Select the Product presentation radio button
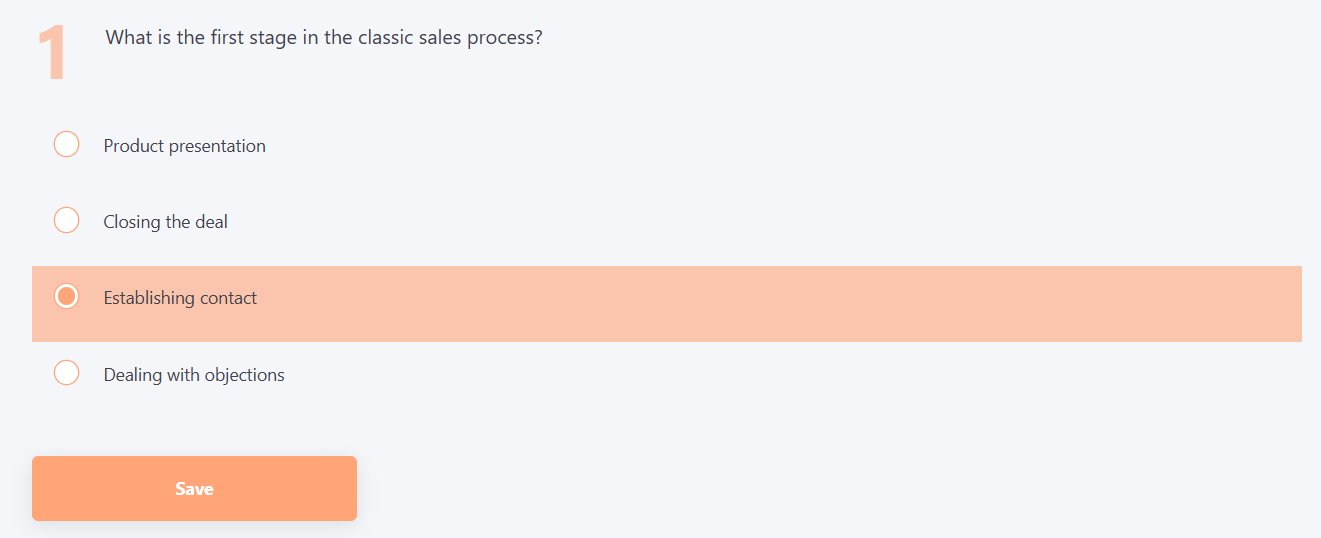Image resolution: width=1321 pixels, height=538 pixels. (x=66, y=145)
